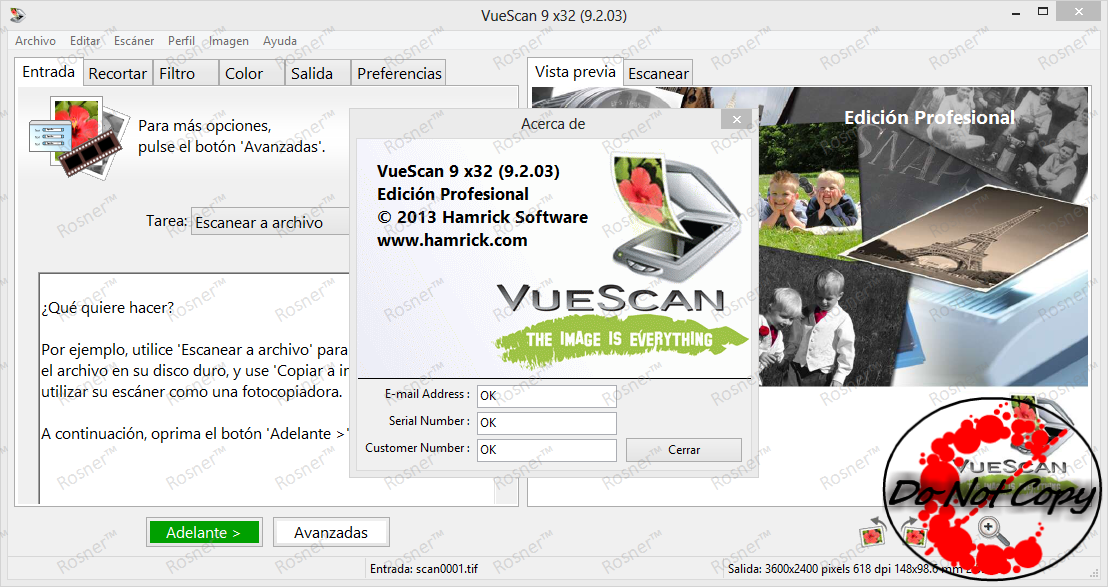The image size is (1108, 587).
Task: Open the Archivo menu
Action: pos(35,41)
